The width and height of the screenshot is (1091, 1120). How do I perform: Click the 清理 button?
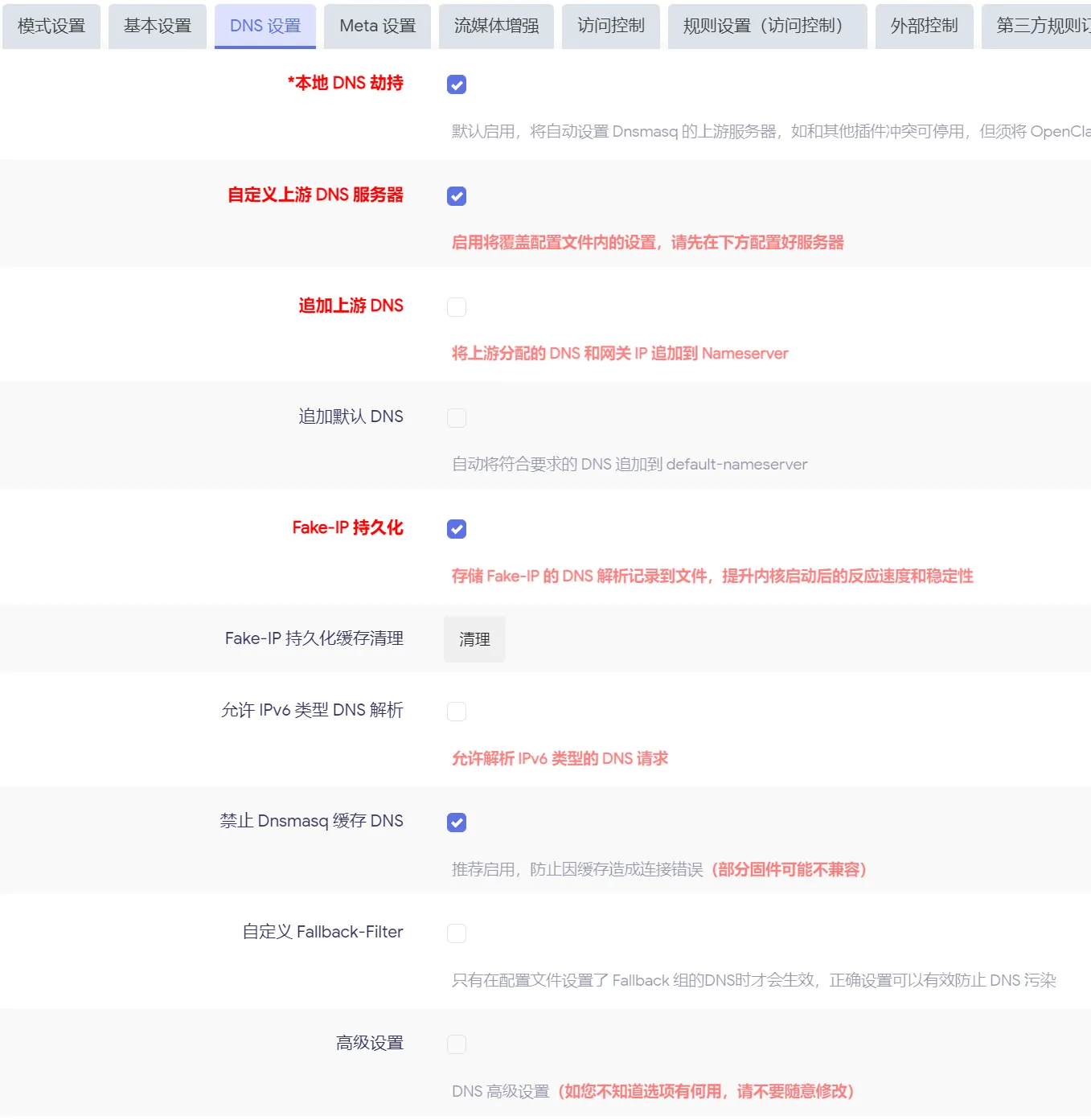(474, 639)
